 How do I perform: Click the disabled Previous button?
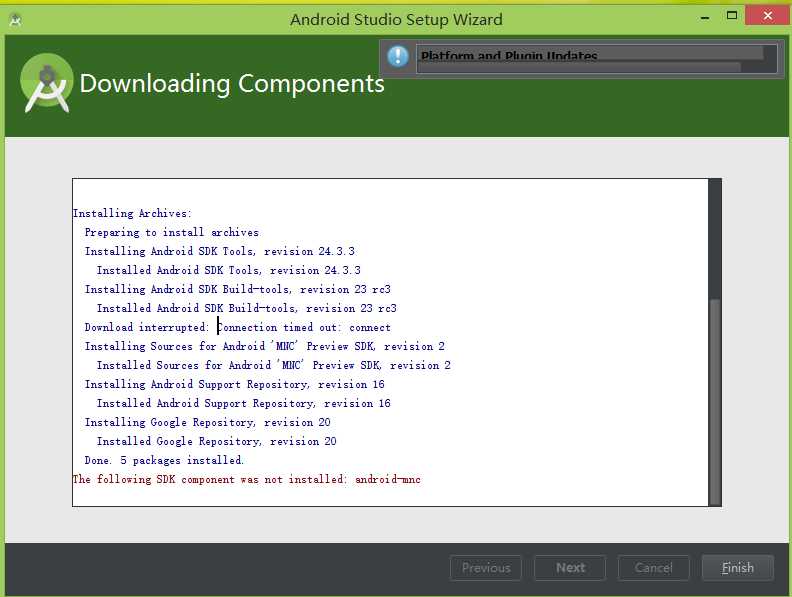pyautogui.click(x=486, y=568)
